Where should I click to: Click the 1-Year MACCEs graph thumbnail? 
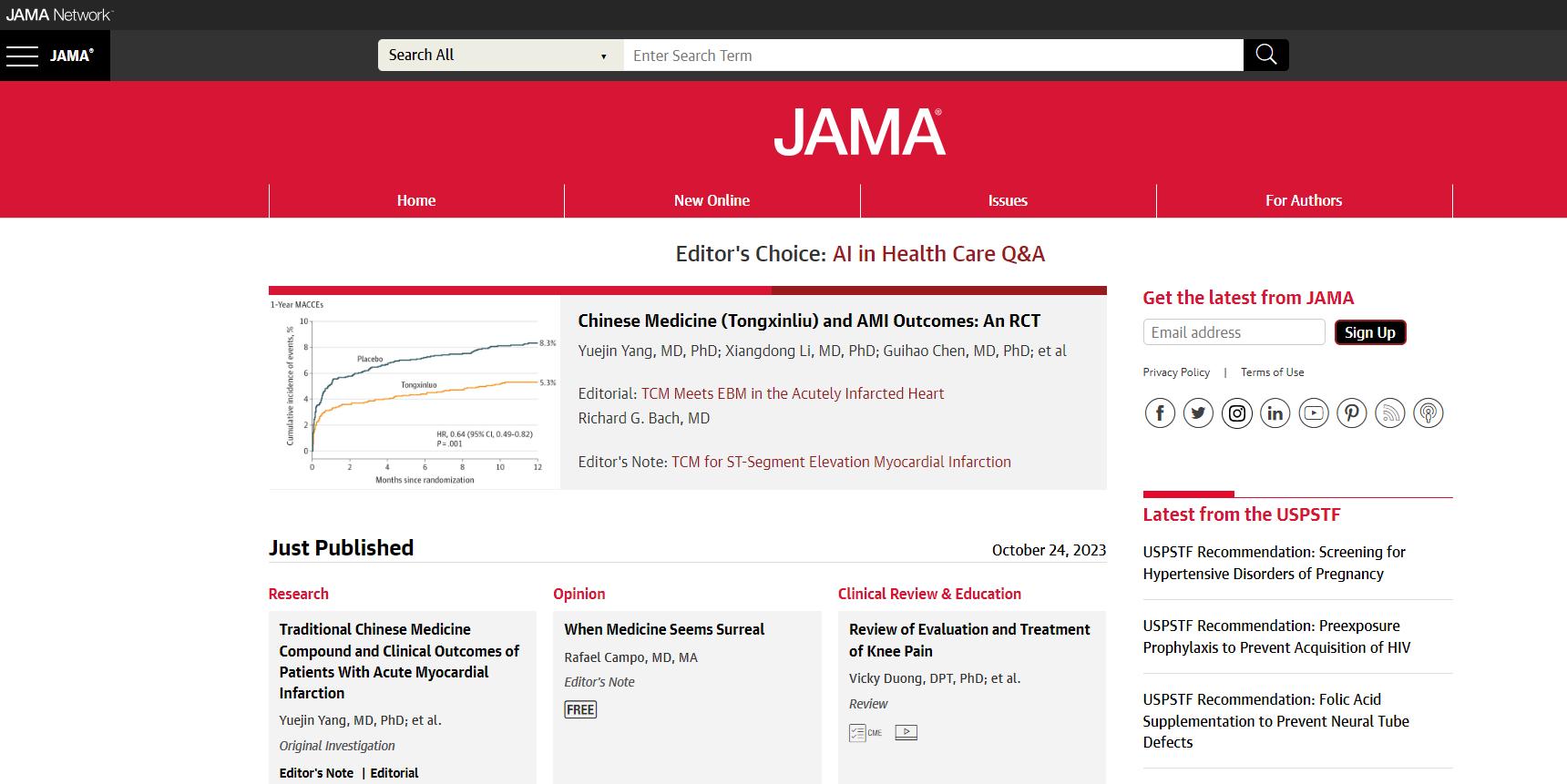coord(415,392)
